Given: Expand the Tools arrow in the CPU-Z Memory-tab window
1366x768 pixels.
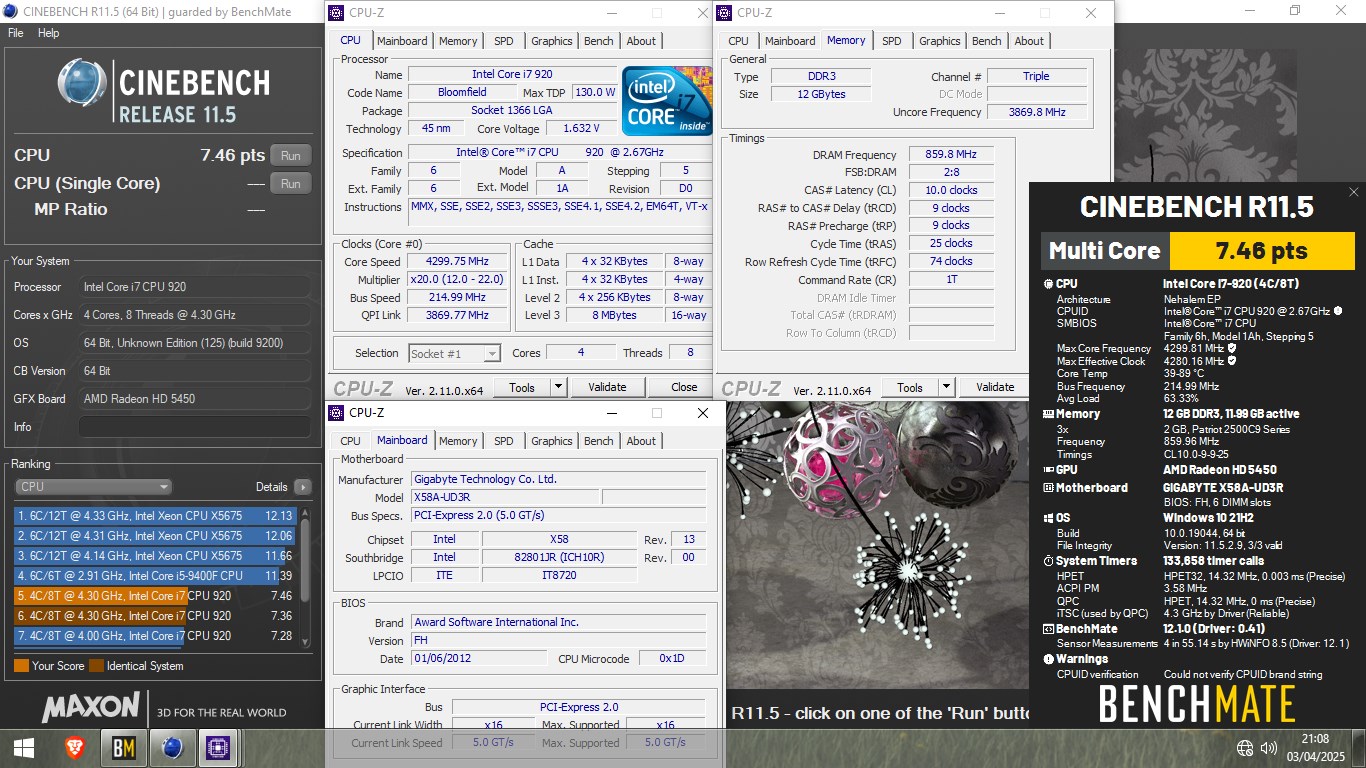Looking at the screenshot, I should 946,387.
